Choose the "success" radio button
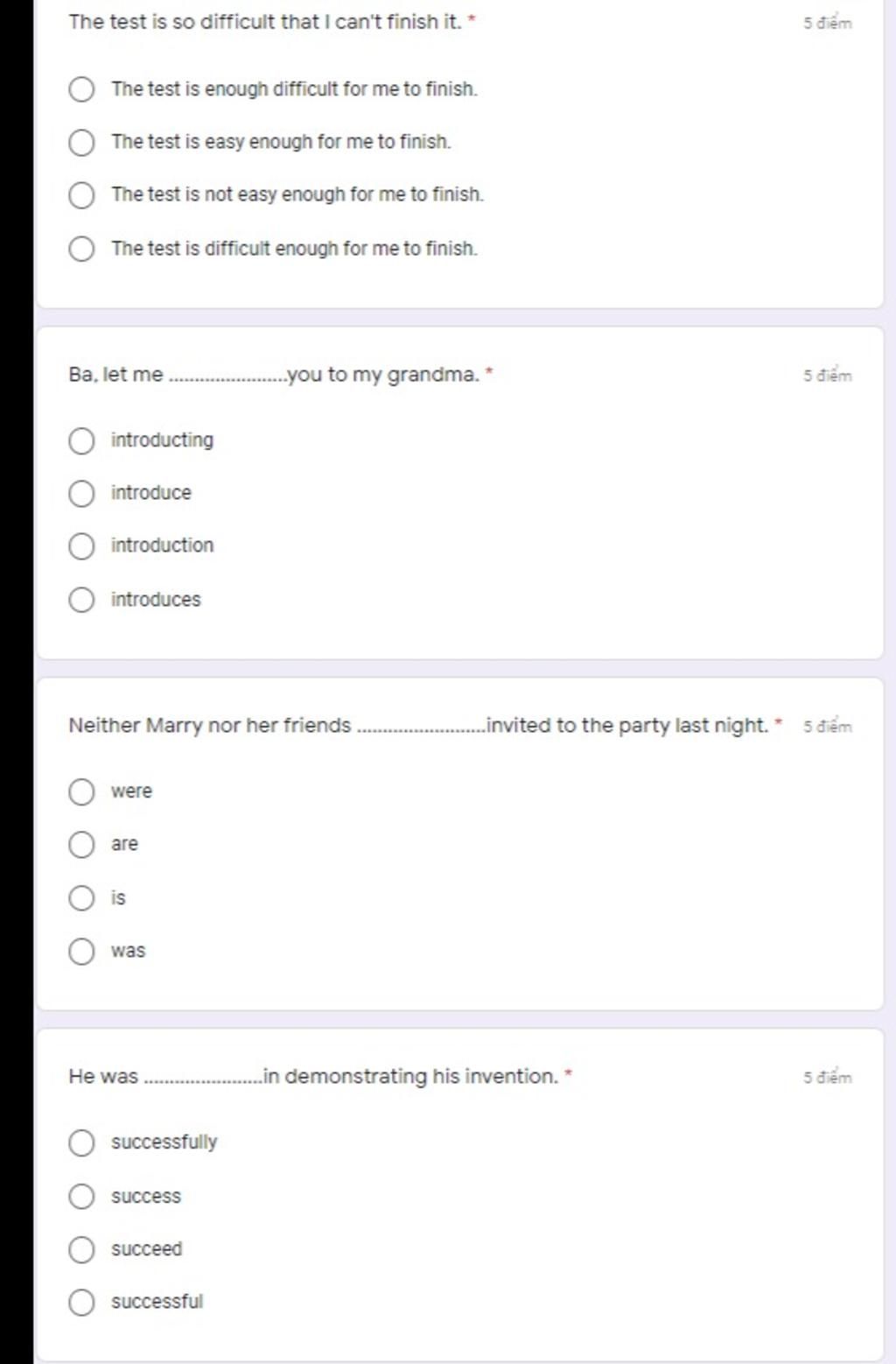The image size is (896, 1364). click(x=81, y=1196)
